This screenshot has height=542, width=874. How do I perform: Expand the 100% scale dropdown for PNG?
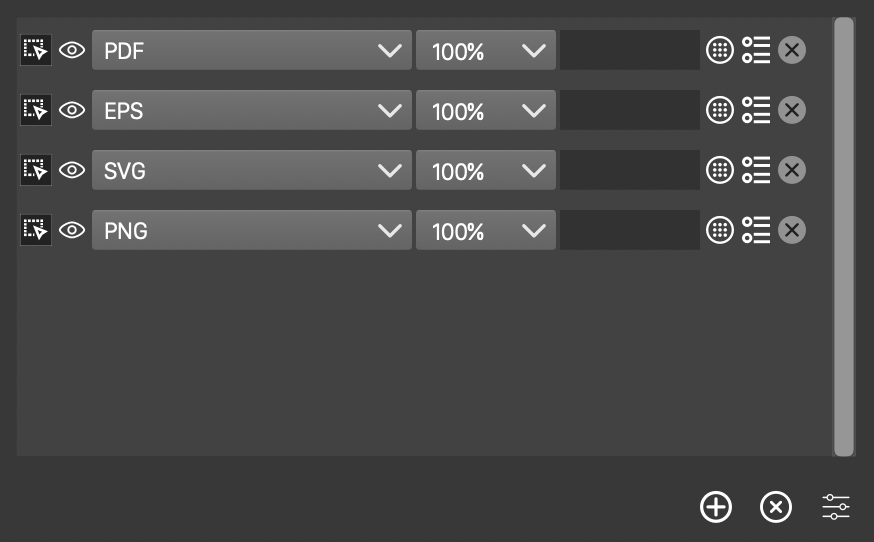click(x=485, y=230)
